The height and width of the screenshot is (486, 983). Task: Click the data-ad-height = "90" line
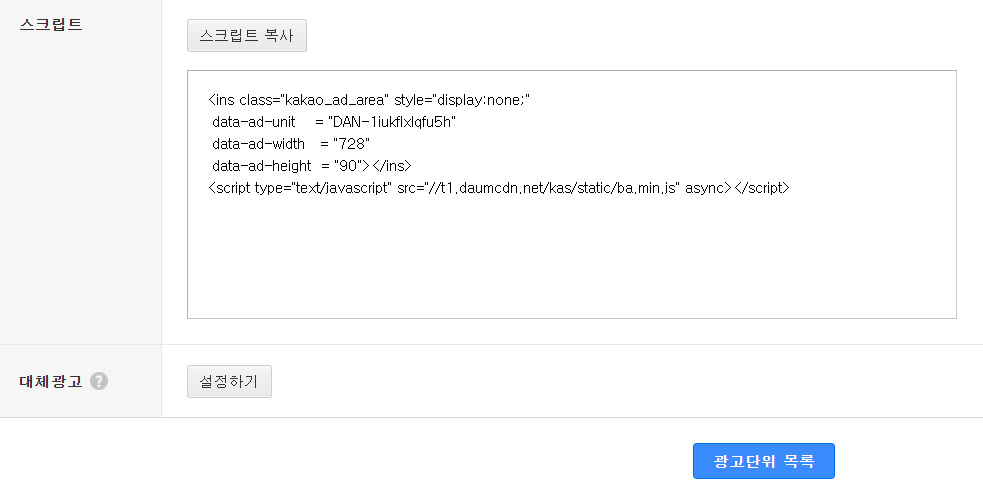click(312, 166)
